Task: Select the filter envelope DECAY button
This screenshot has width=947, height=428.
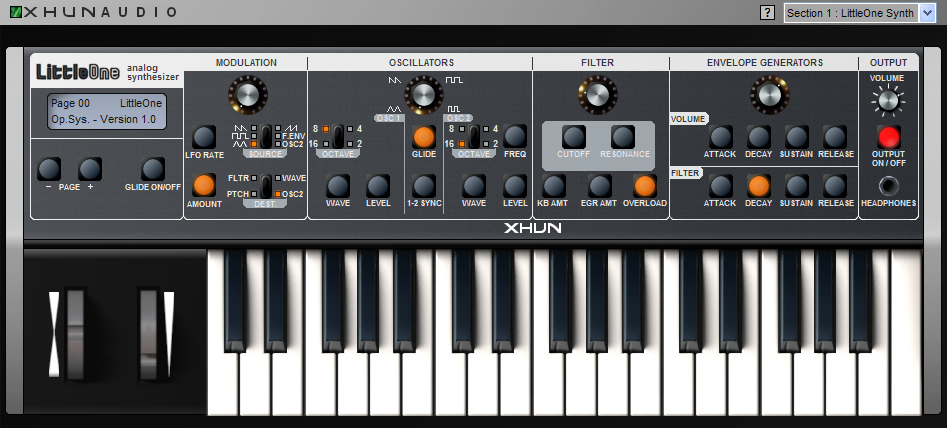Action: (759, 187)
